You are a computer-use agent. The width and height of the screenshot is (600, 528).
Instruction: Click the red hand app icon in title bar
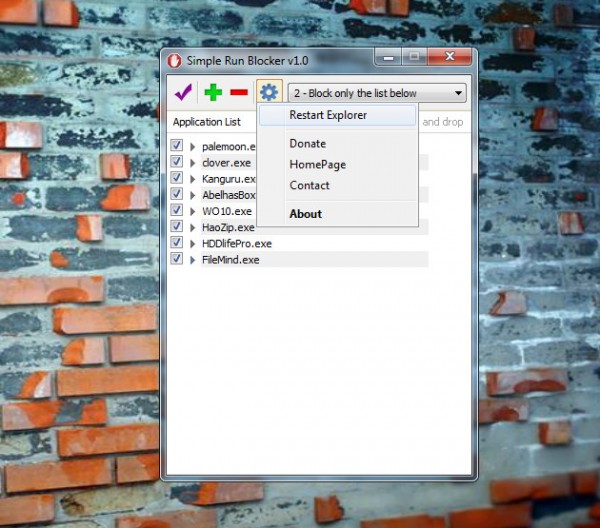pyautogui.click(x=174, y=61)
